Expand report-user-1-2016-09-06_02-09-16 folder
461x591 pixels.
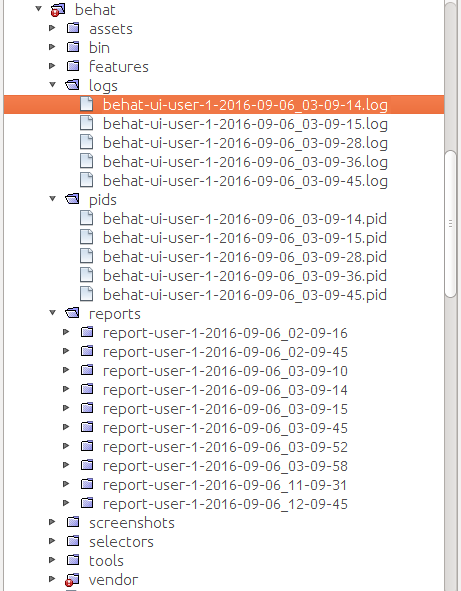pyautogui.click(x=66, y=332)
